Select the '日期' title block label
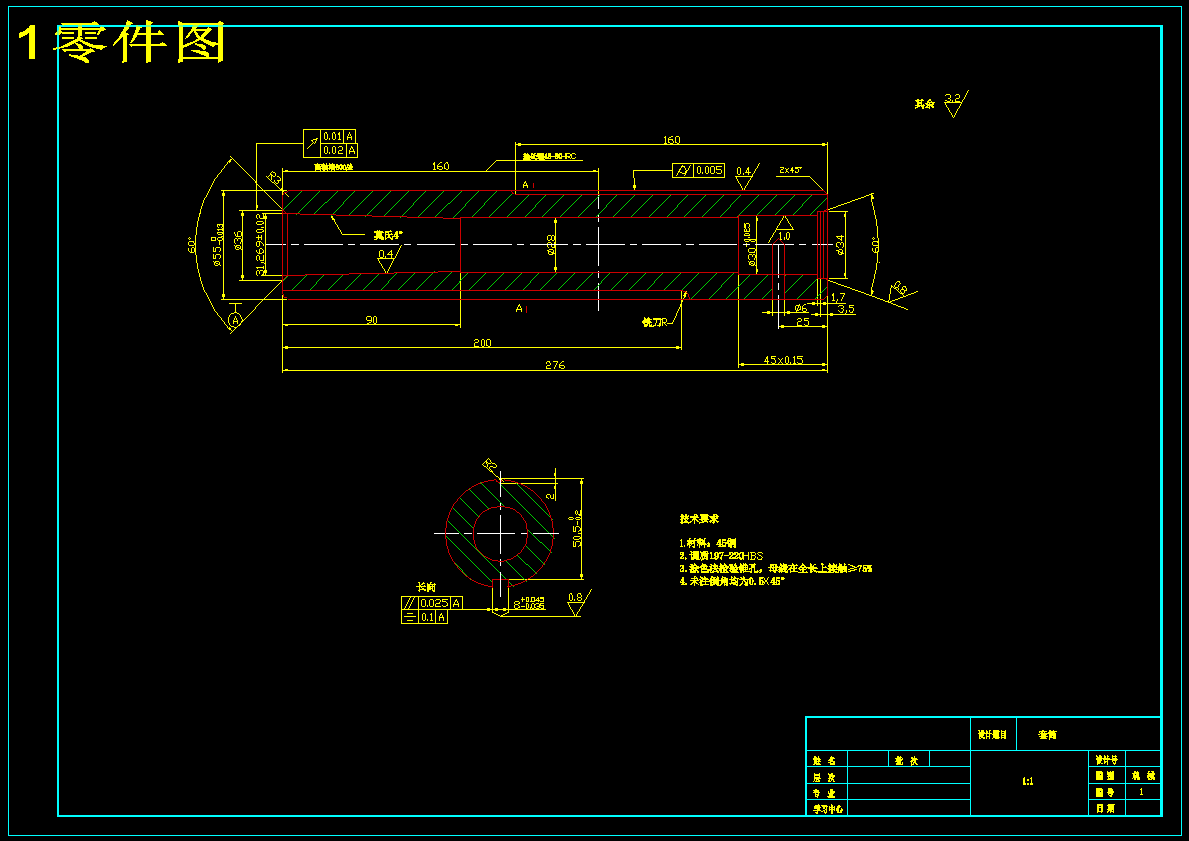 [x=1105, y=809]
